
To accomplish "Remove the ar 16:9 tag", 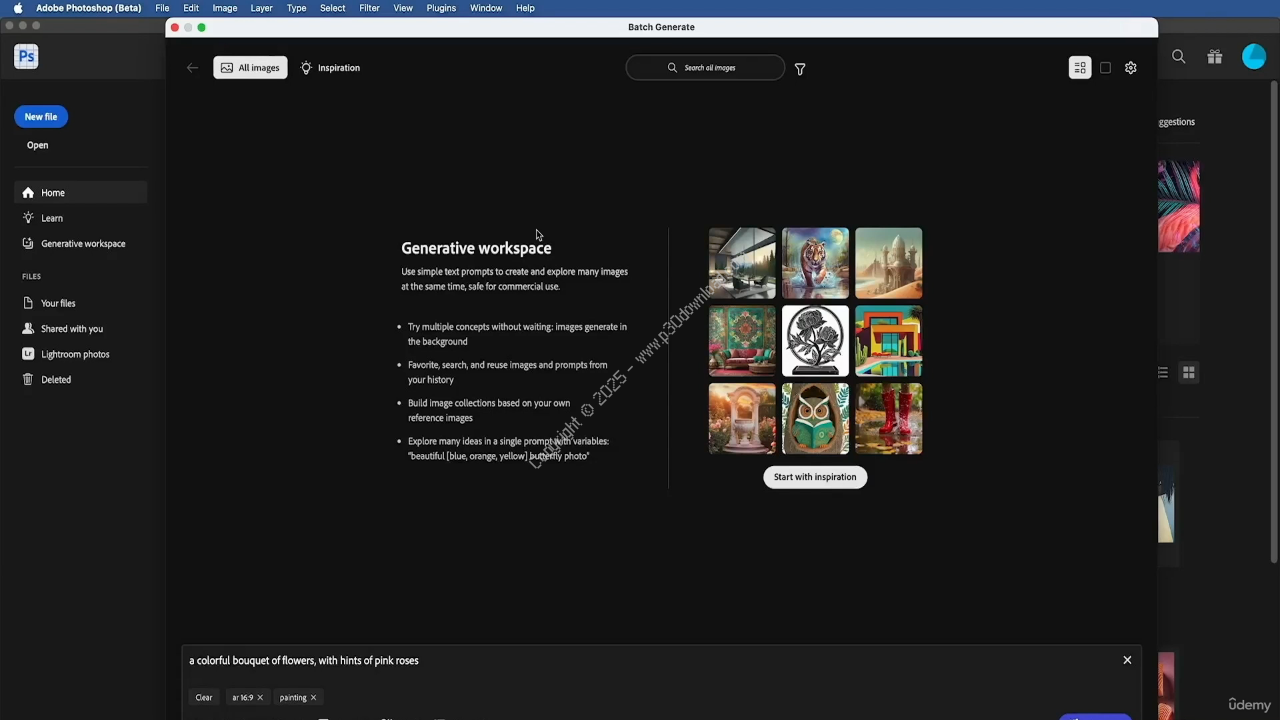I will (x=260, y=698).
